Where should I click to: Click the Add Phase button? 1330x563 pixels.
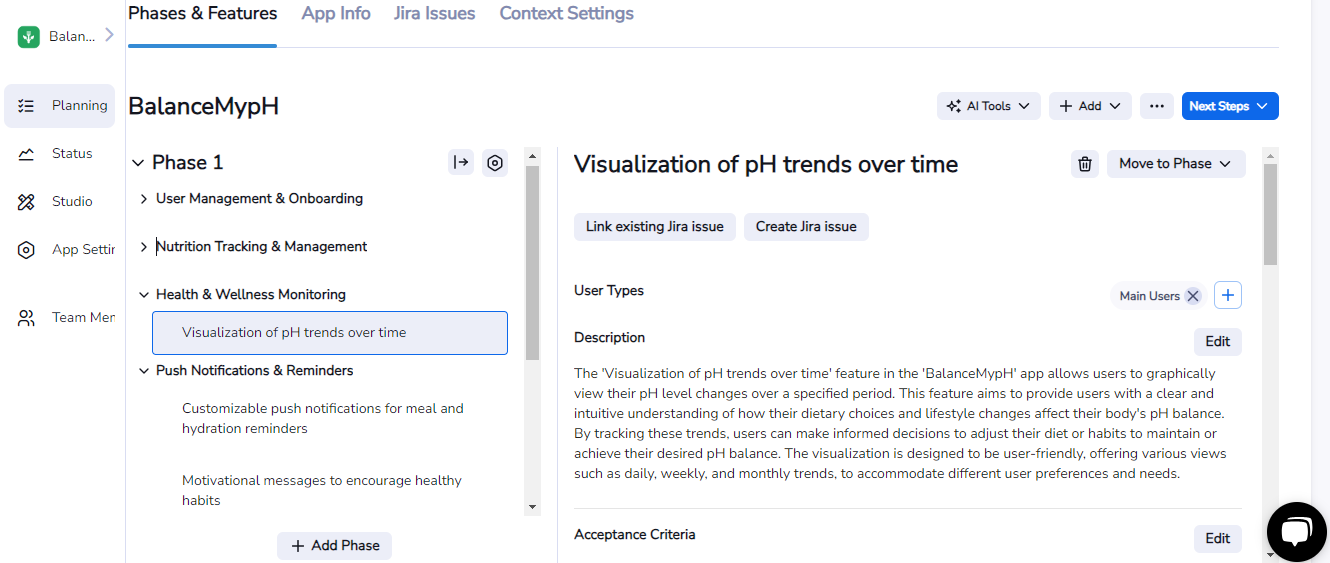[x=334, y=546]
